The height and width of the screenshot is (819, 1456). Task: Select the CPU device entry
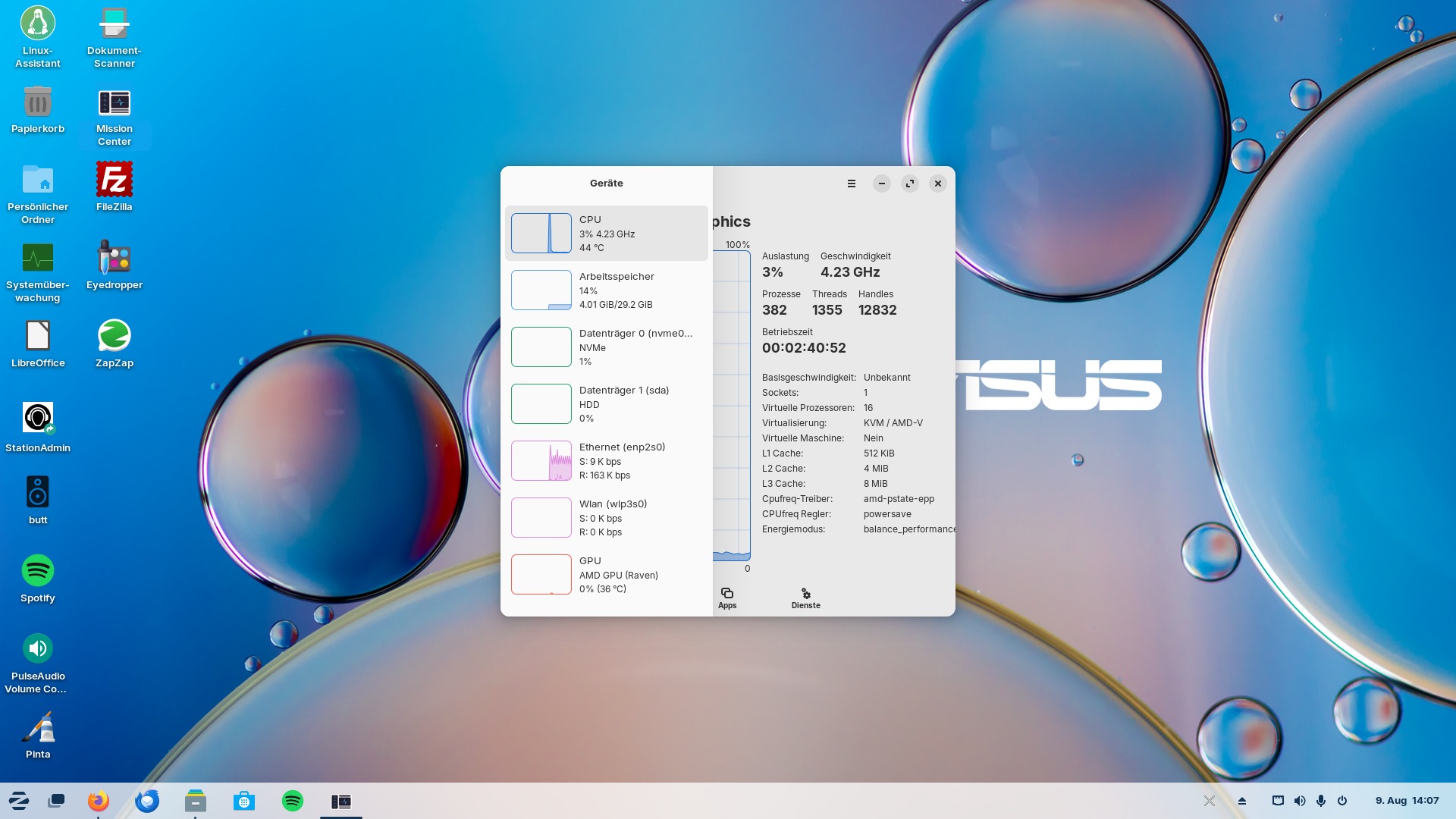point(606,233)
